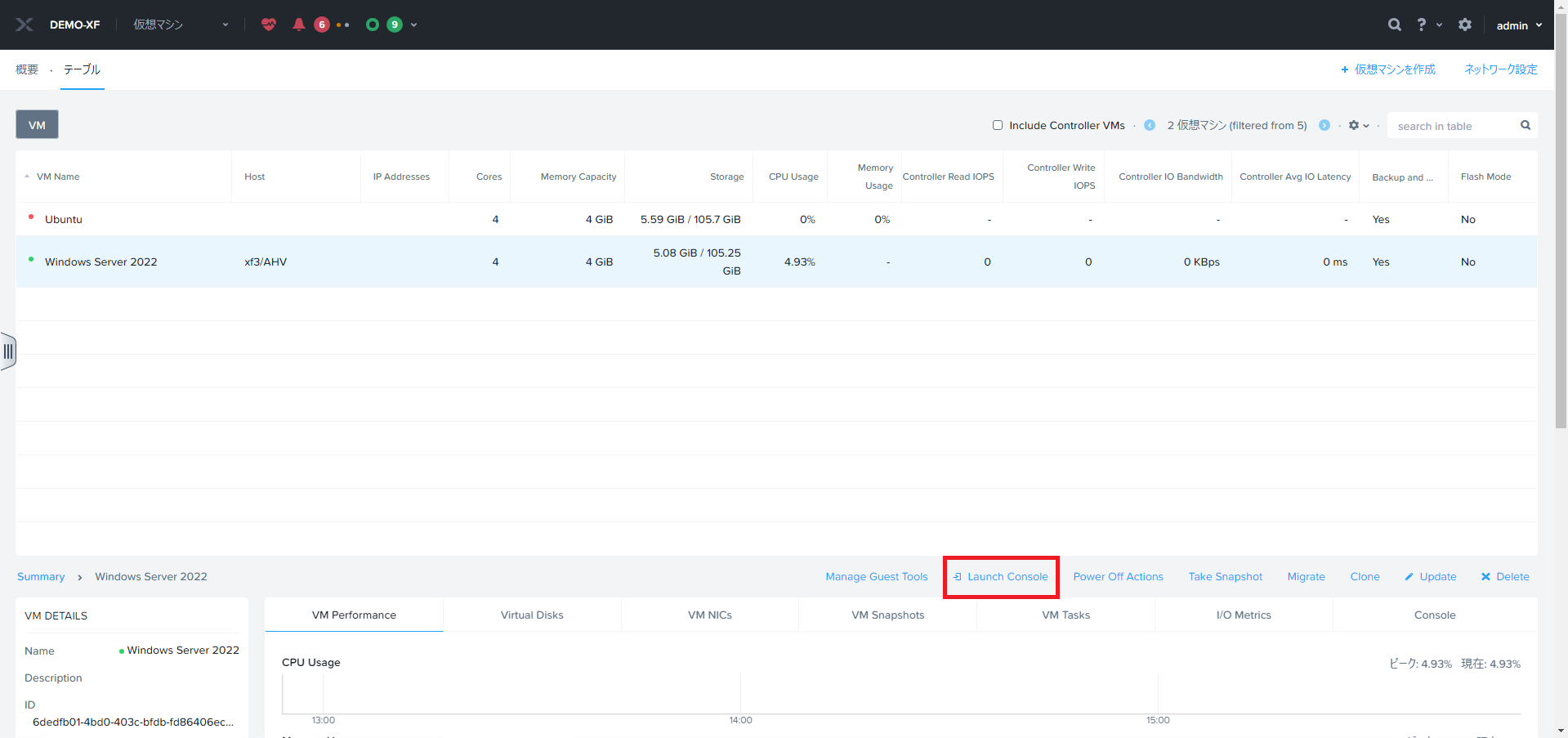Sort by Storage column header
This screenshot has height=738, width=1568.
point(726,177)
